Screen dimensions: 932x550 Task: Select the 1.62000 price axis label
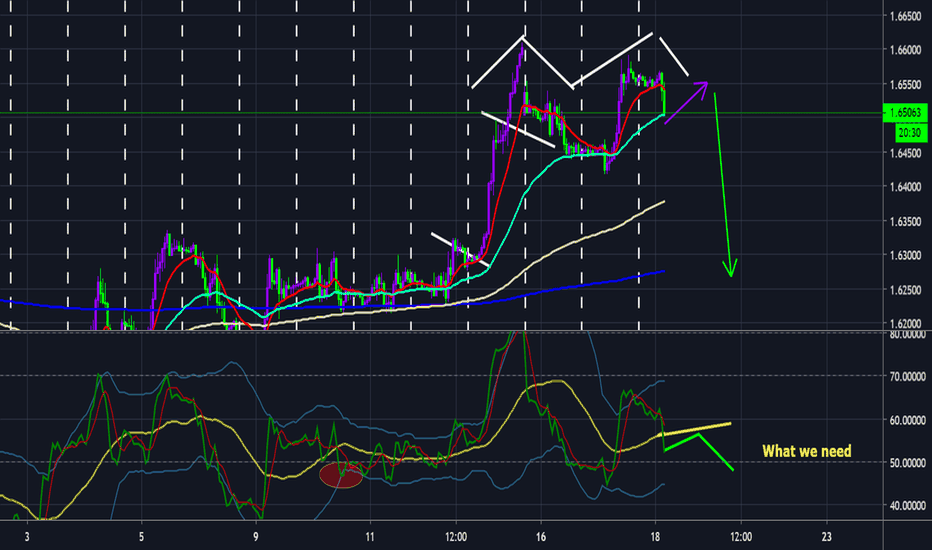[905, 323]
